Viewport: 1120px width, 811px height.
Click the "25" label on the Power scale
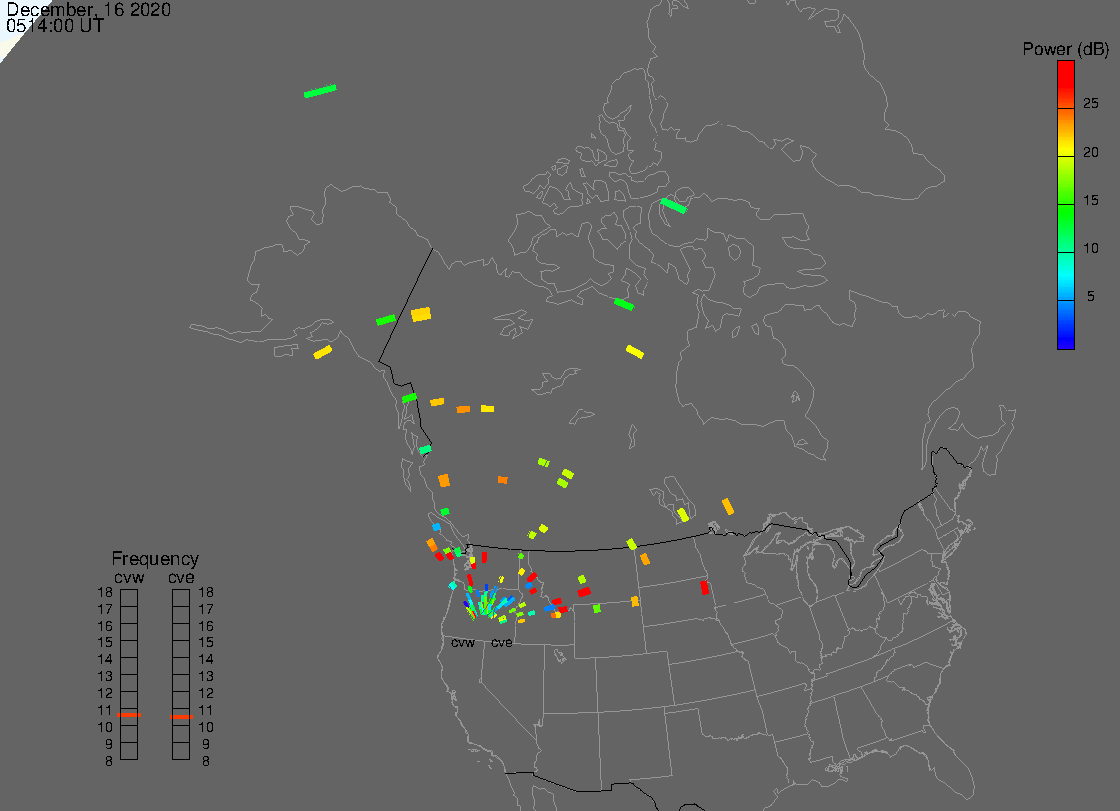coord(1091,104)
